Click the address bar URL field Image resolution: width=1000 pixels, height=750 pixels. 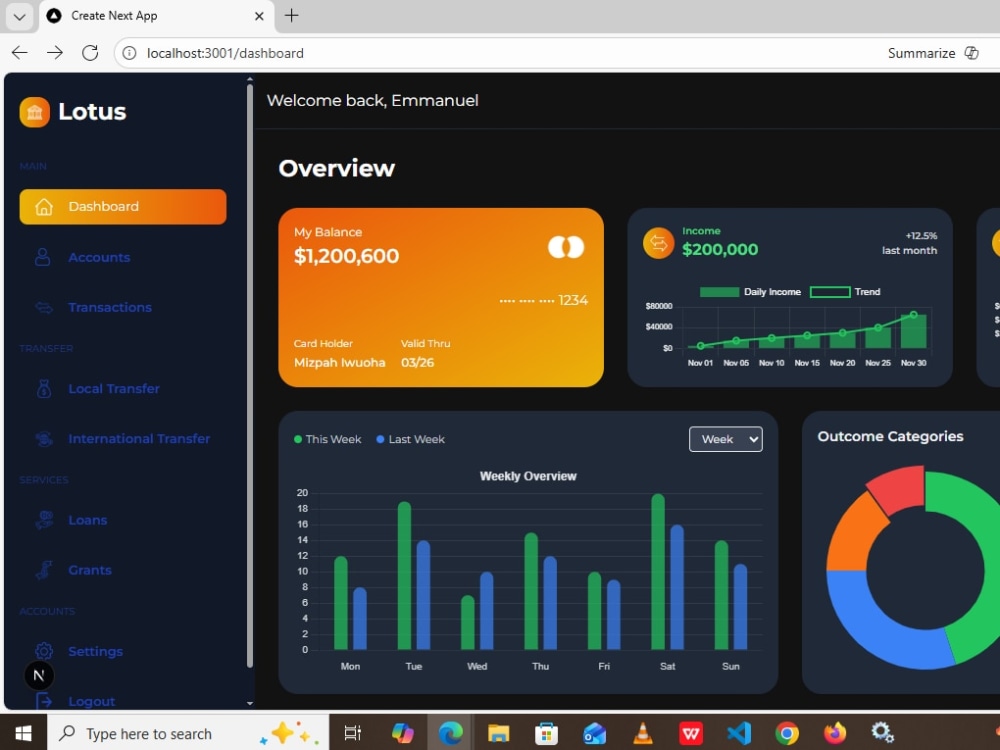click(497, 53)
